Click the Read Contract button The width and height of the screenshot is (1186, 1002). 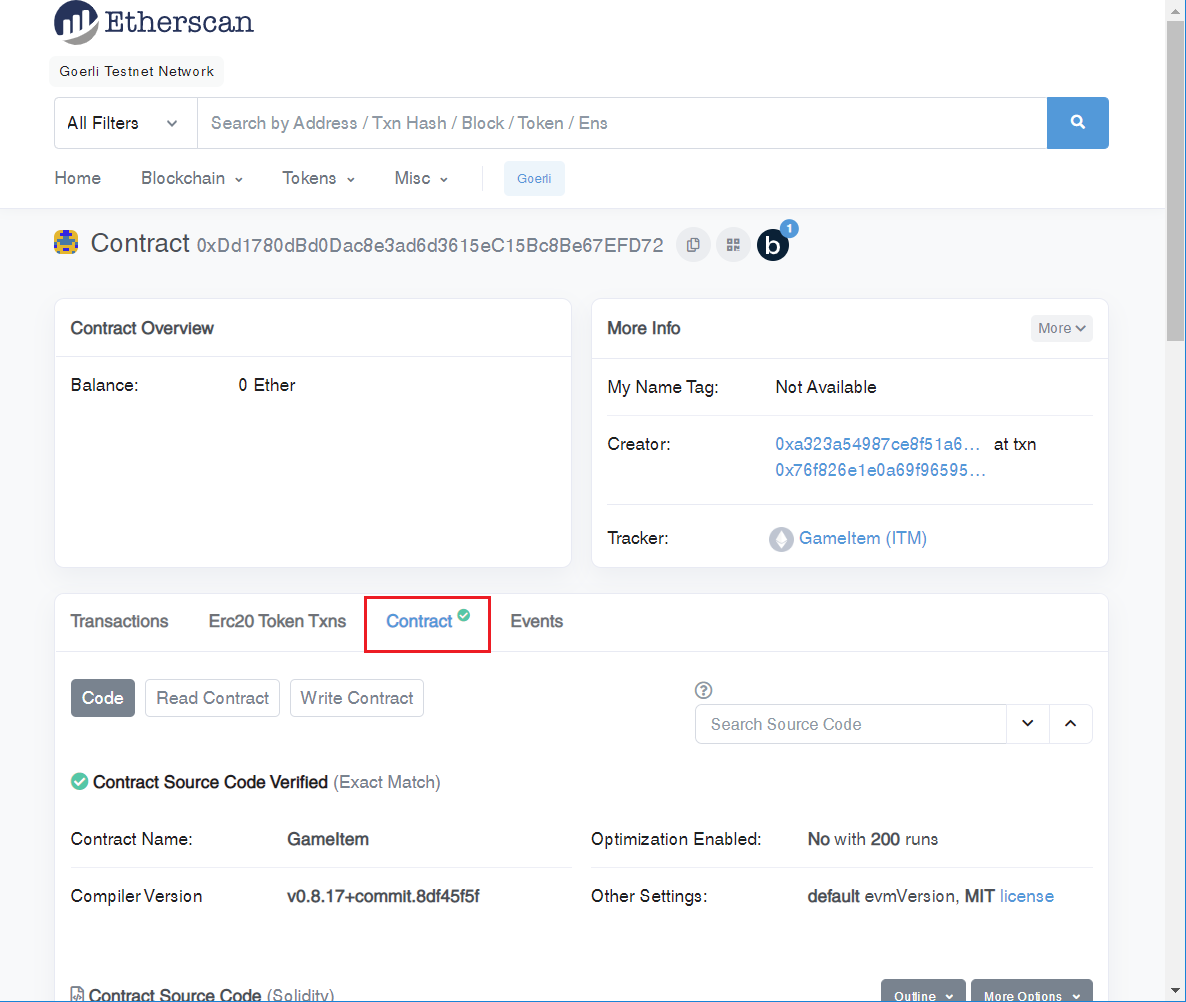pos(212,698)
